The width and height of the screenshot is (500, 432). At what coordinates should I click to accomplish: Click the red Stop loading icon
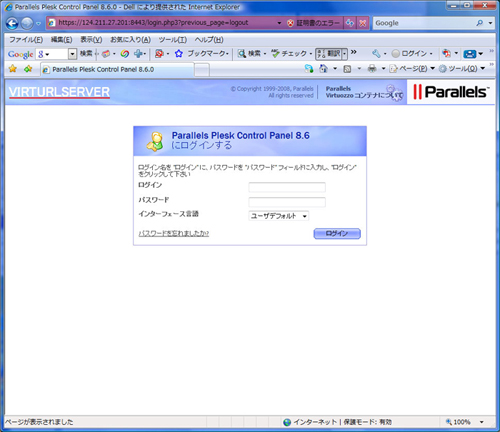point(363,23)
